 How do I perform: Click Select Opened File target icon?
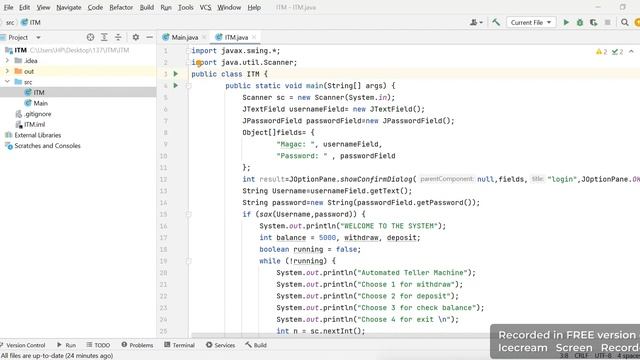(90, 37)
